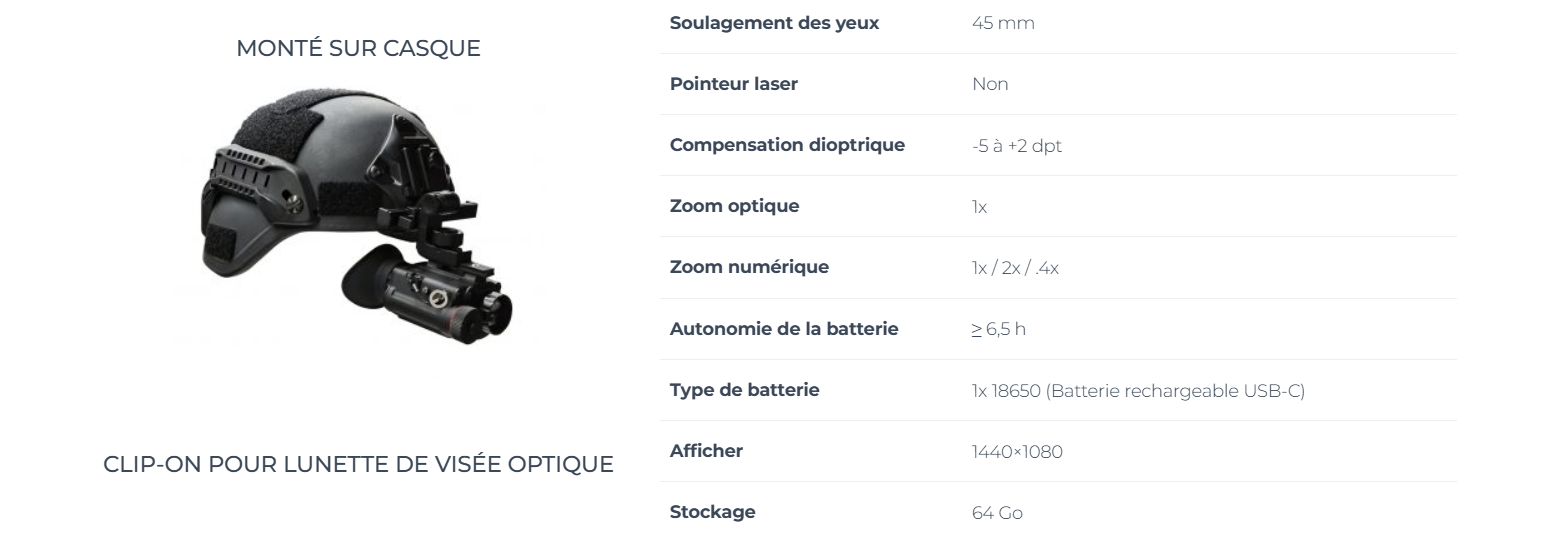Image resolution: width=1547 pixels, height=537 pixels.
Task: Click the CLIP-ON POUR LUNETTE DE VISÉE OPTIQUE heading
Action: coord(358,465)
